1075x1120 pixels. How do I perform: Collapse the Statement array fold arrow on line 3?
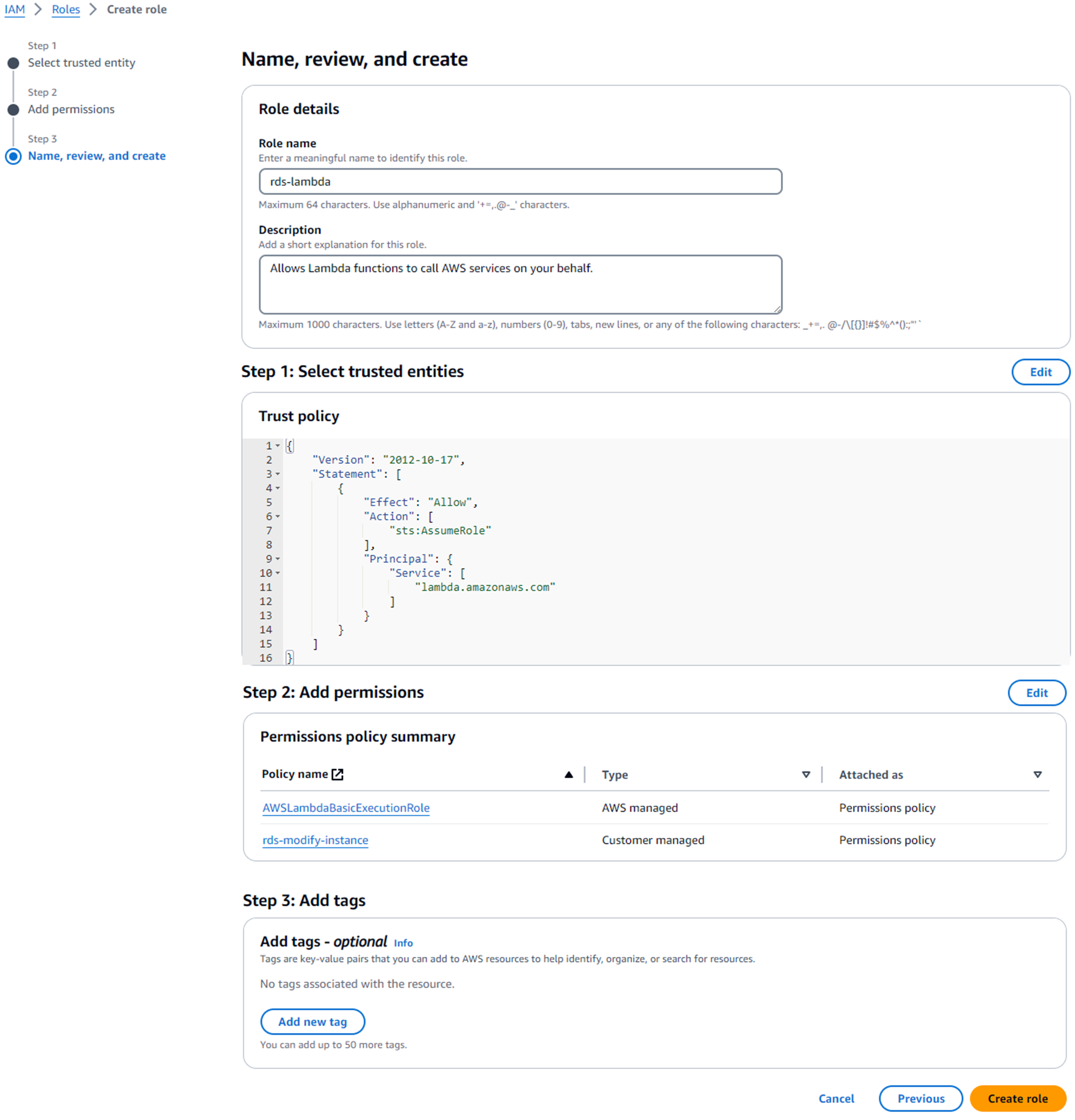pos(278,474)
